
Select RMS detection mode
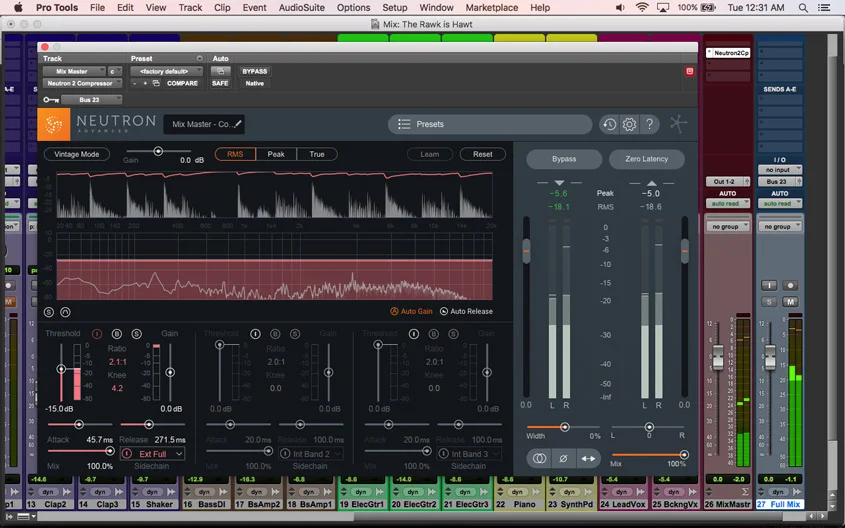tap(235, 154)
